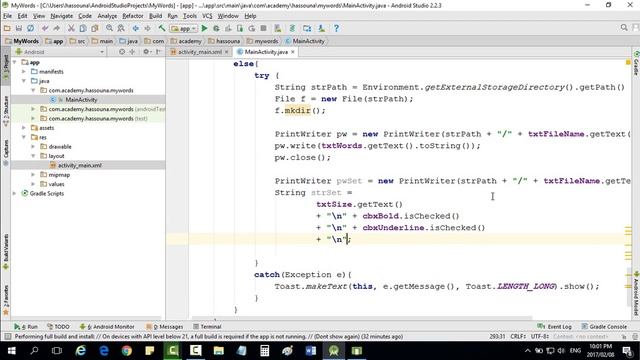Switch to the activity_main.xml editor tab
This screenshot has height=360, width=640.
199,52
